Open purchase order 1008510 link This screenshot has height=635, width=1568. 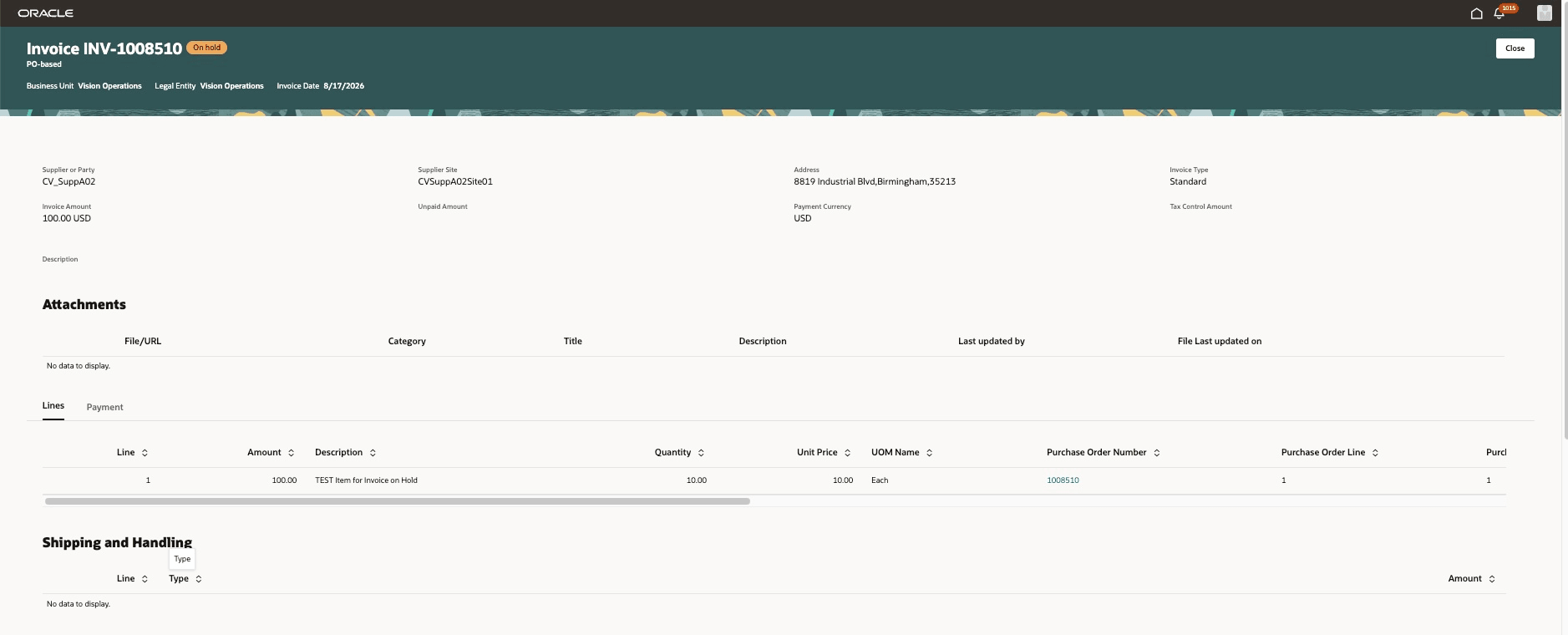point(1063,480)
